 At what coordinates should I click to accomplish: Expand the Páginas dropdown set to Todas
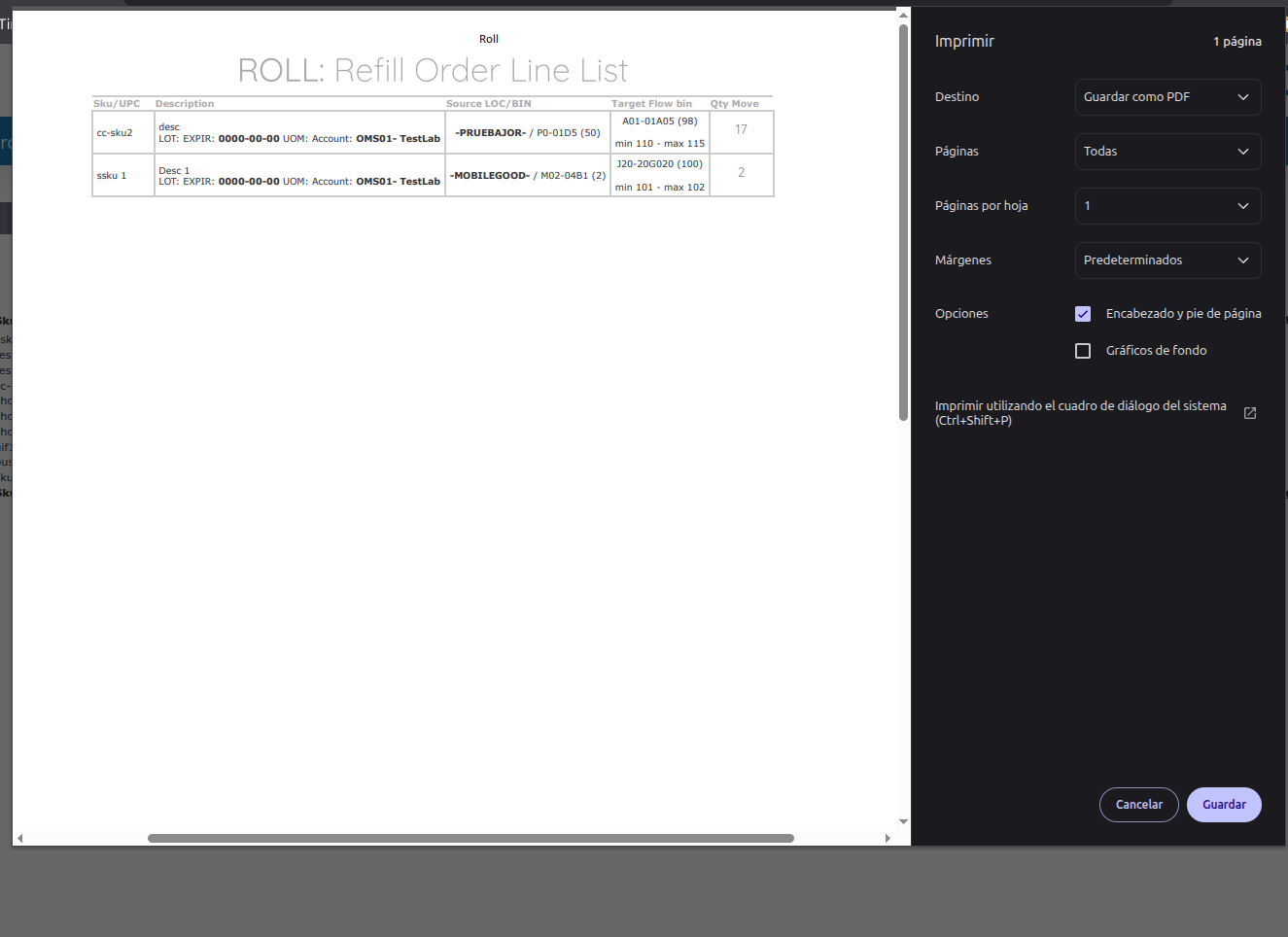click(x=1167, y=152)
